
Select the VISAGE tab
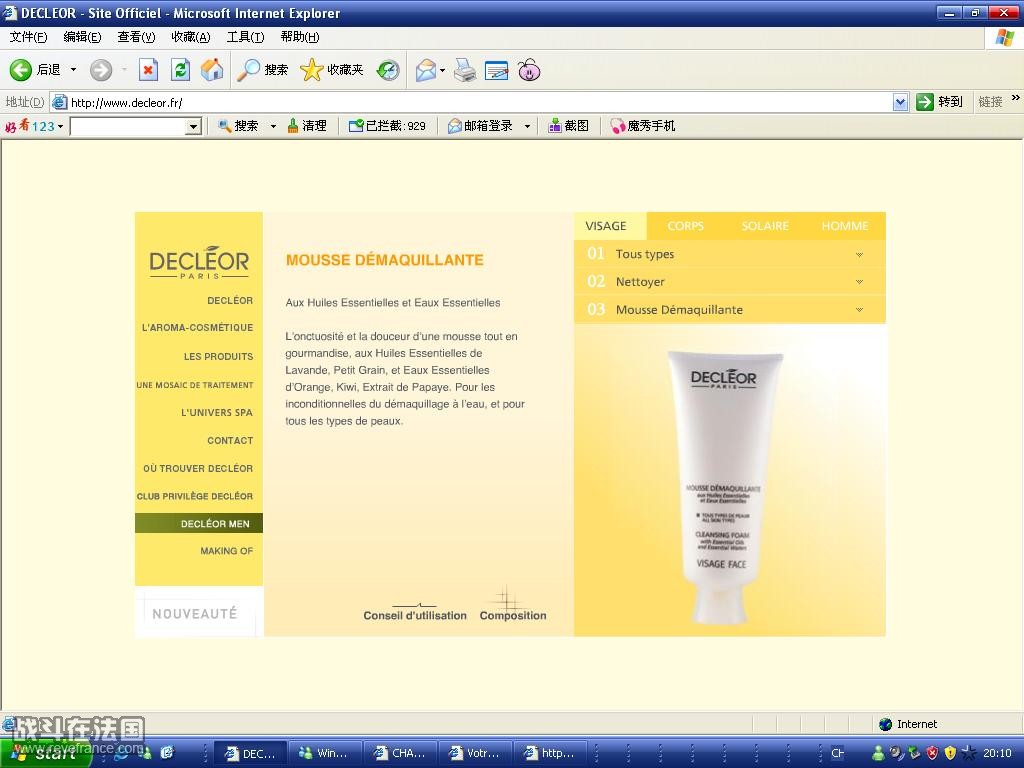(611, 226)
